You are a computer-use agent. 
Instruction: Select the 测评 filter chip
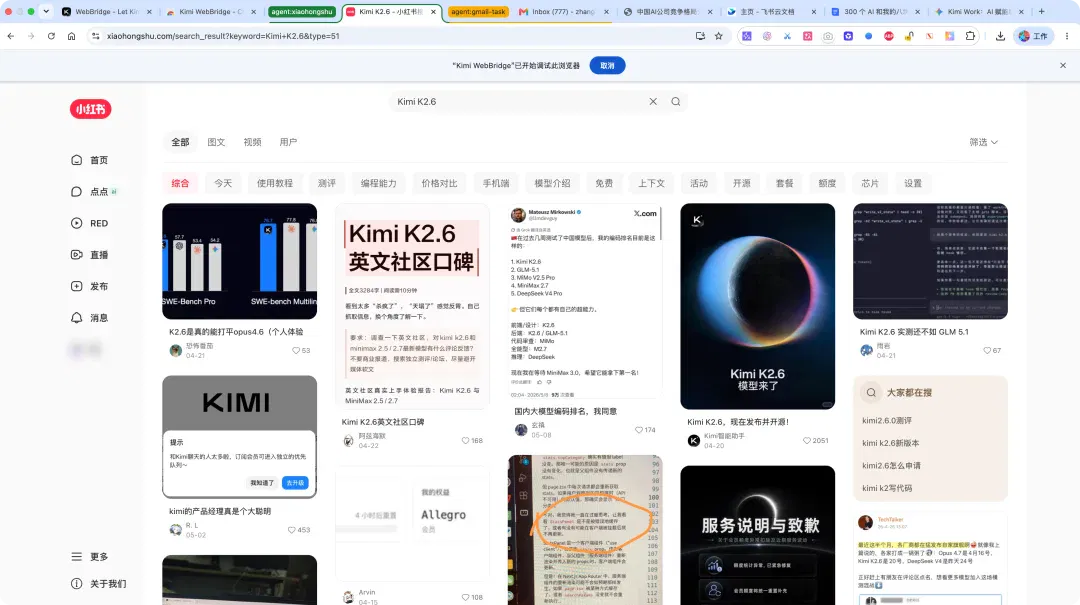[x=326, y=183]
